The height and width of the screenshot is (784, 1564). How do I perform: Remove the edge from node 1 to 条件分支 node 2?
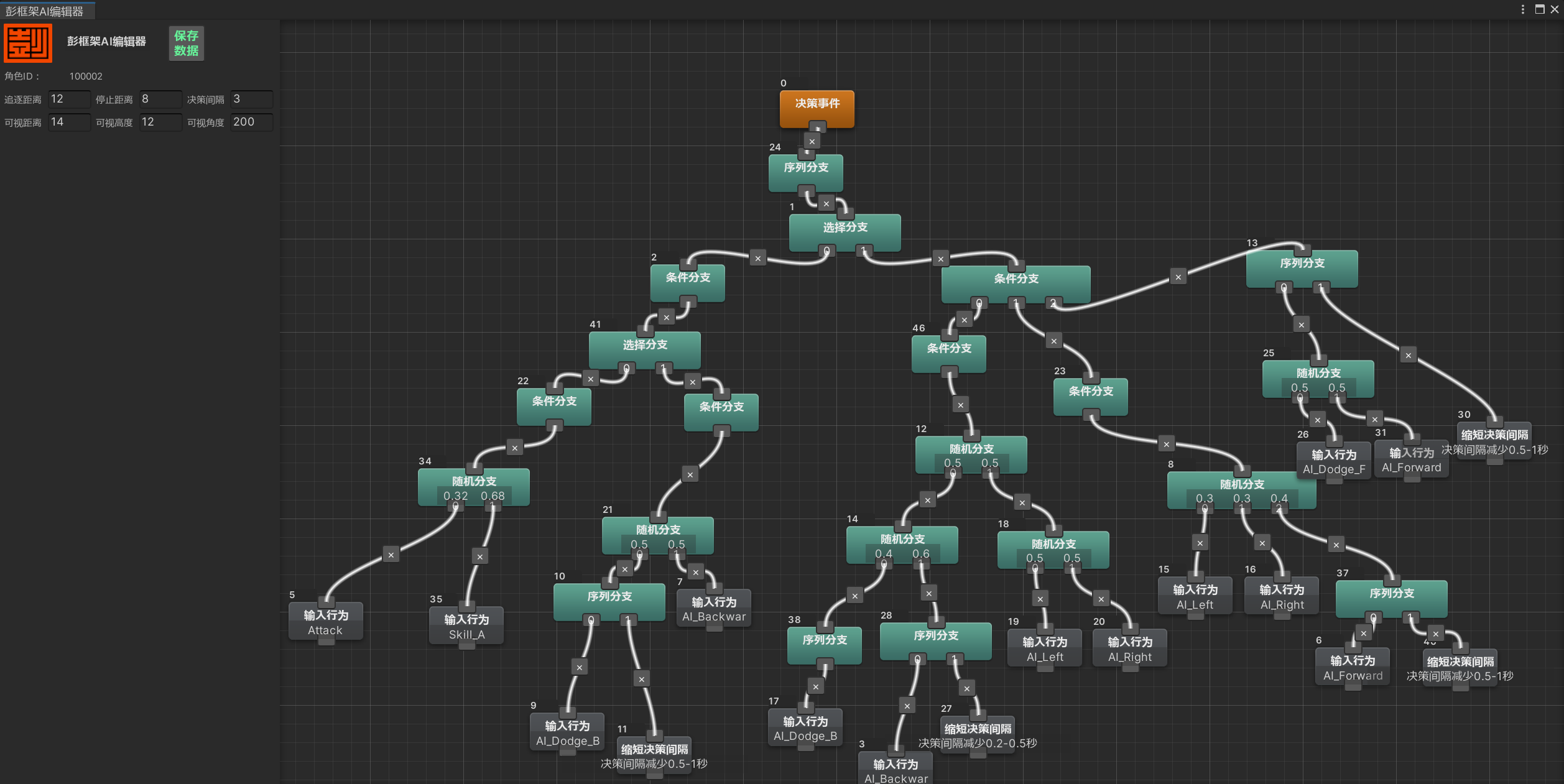pos(757,259)
